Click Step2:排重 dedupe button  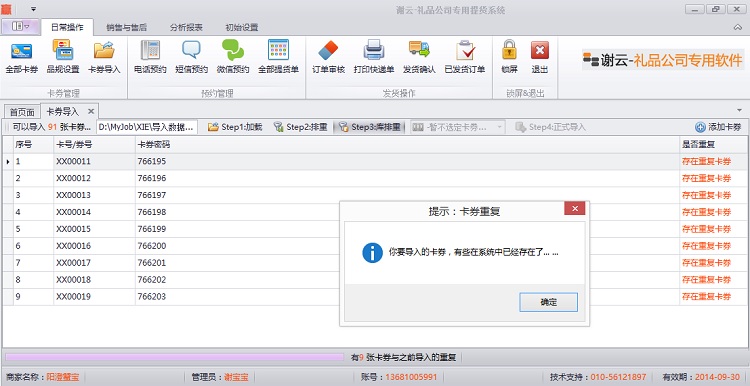coord(300,127)
